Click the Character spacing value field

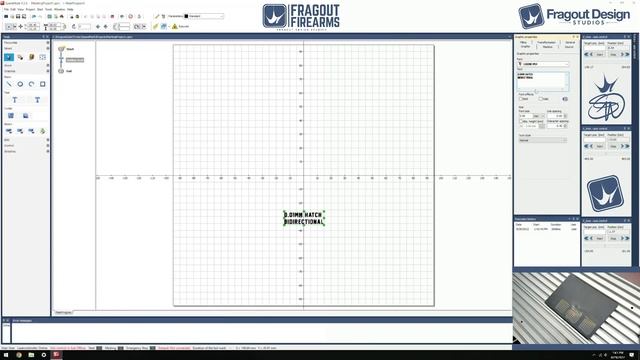click(x=555, y=126)
